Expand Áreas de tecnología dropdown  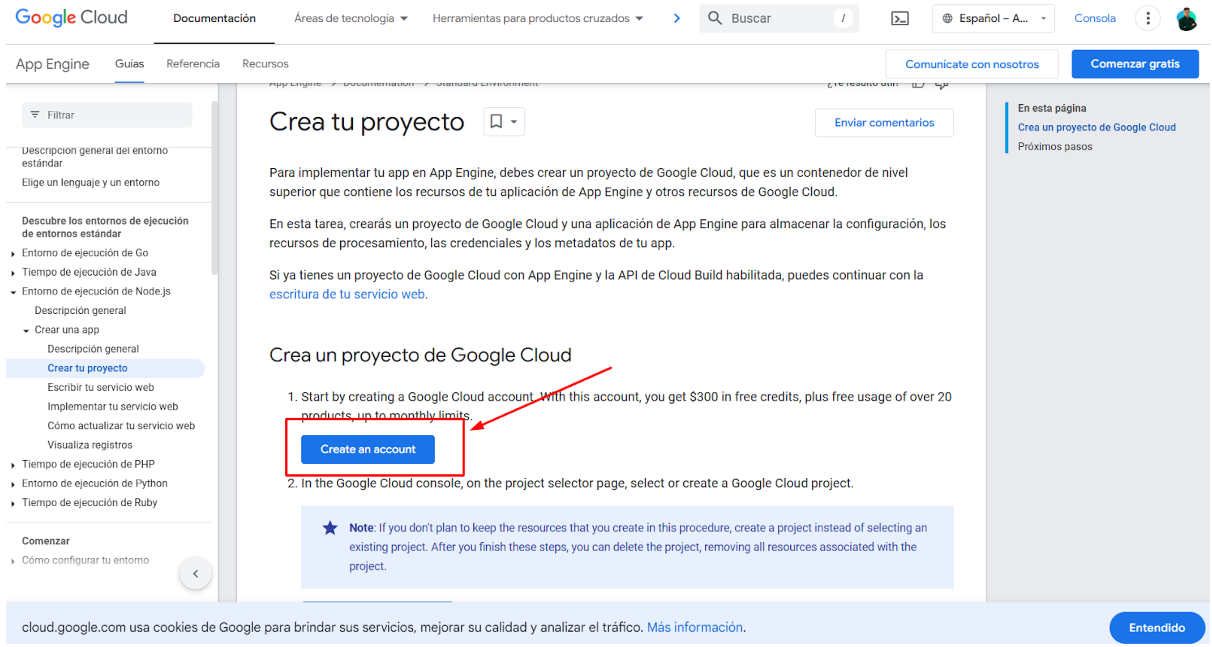pos(351,18)
